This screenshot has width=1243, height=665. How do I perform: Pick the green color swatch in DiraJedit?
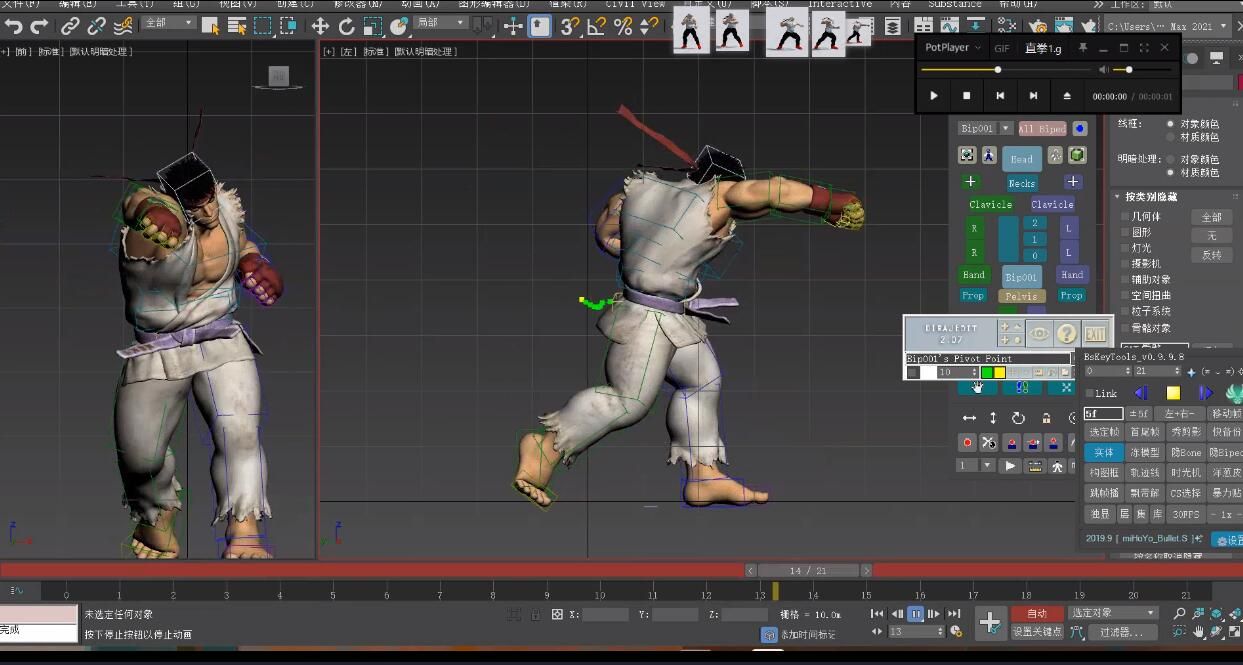click(x=987, y=373)
